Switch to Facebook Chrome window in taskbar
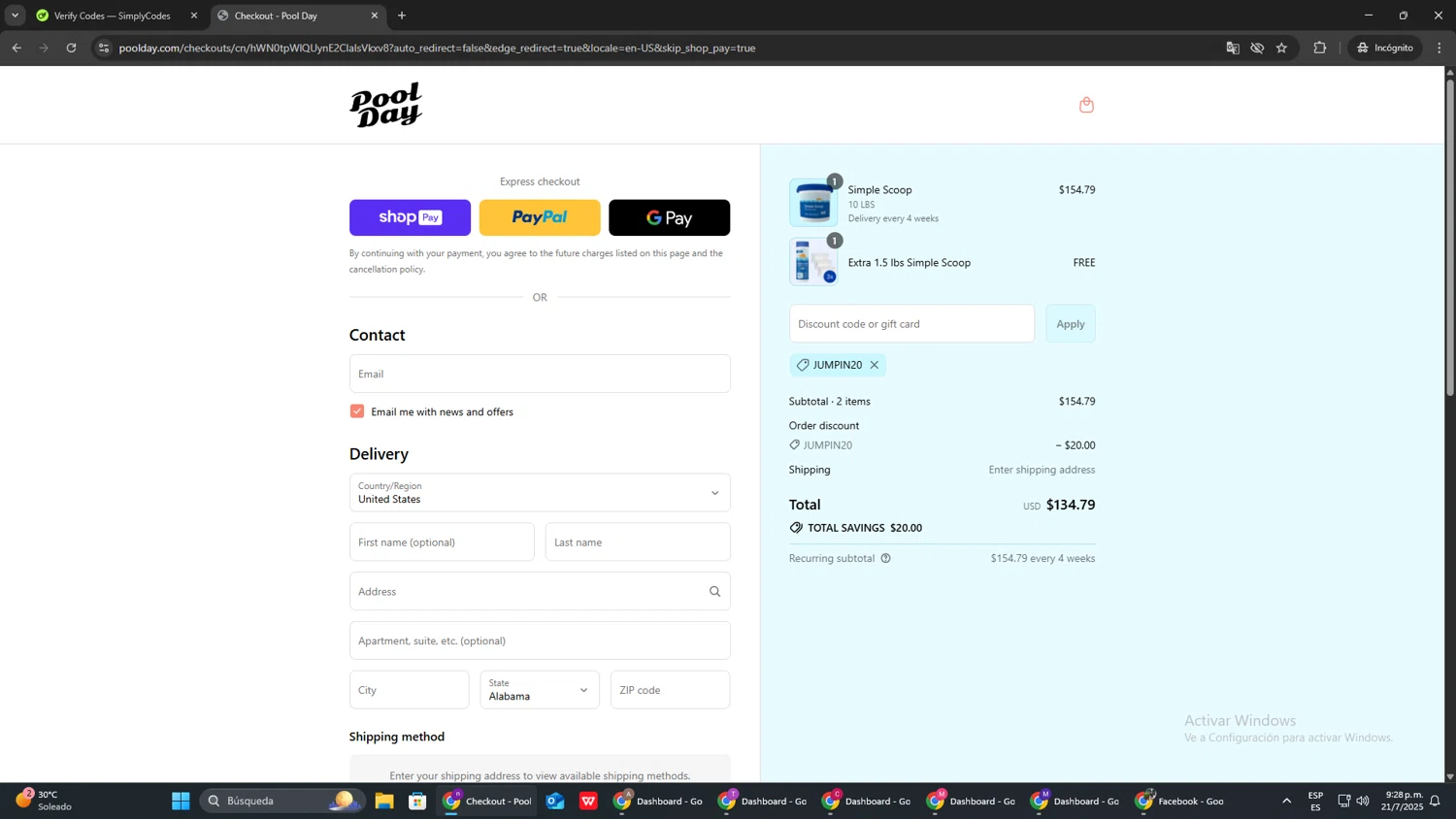The image size is (1456, 819). tap(1180, 801)
